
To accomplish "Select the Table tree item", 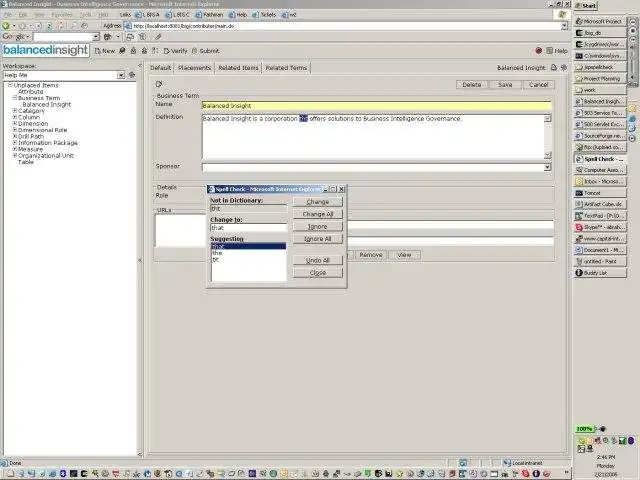I will click(x=25, y=162).
